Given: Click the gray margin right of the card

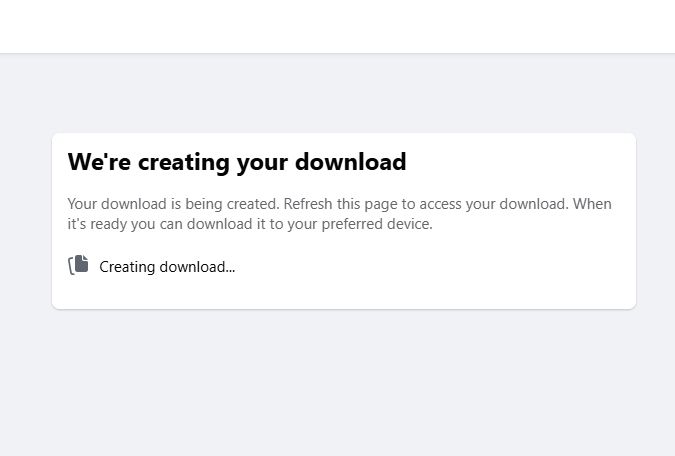Looking at the screenshot, I should [655, 220].
